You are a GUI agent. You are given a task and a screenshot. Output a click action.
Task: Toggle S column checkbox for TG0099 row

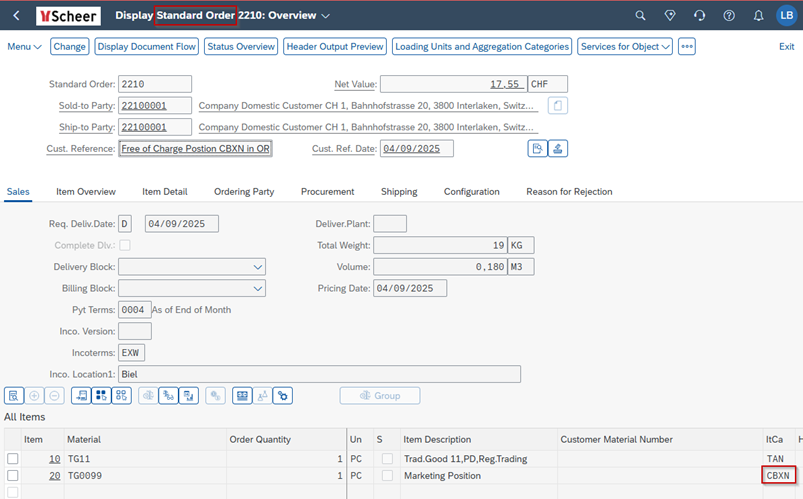[387, 475]
